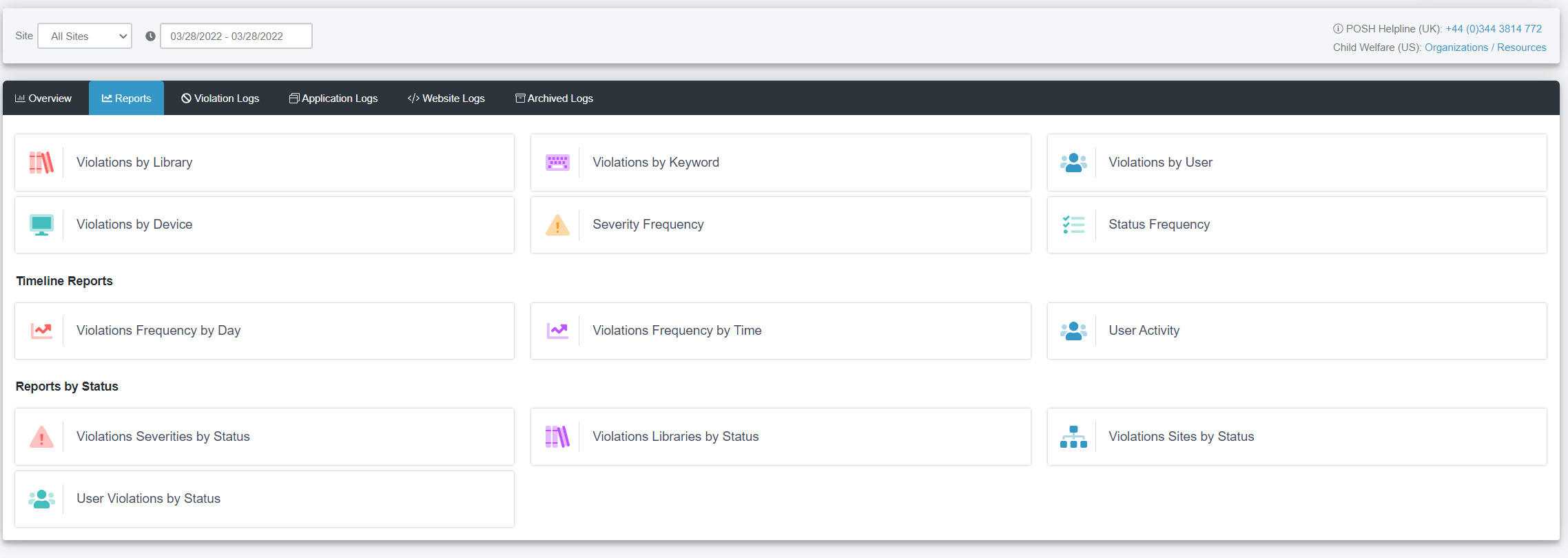Switch to the Overview tab
The image size is (1568, 558).
pyautogui.click(x=43, y=98)
